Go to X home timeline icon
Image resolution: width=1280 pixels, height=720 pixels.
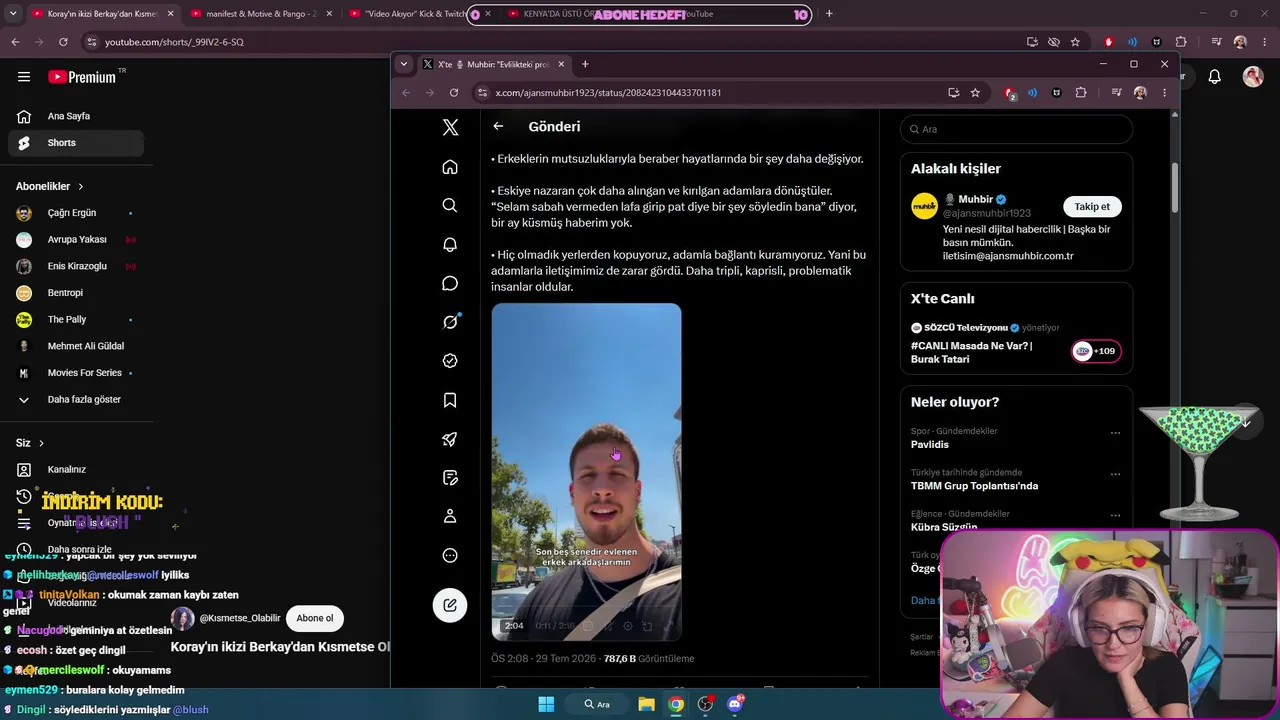[450, 167]
